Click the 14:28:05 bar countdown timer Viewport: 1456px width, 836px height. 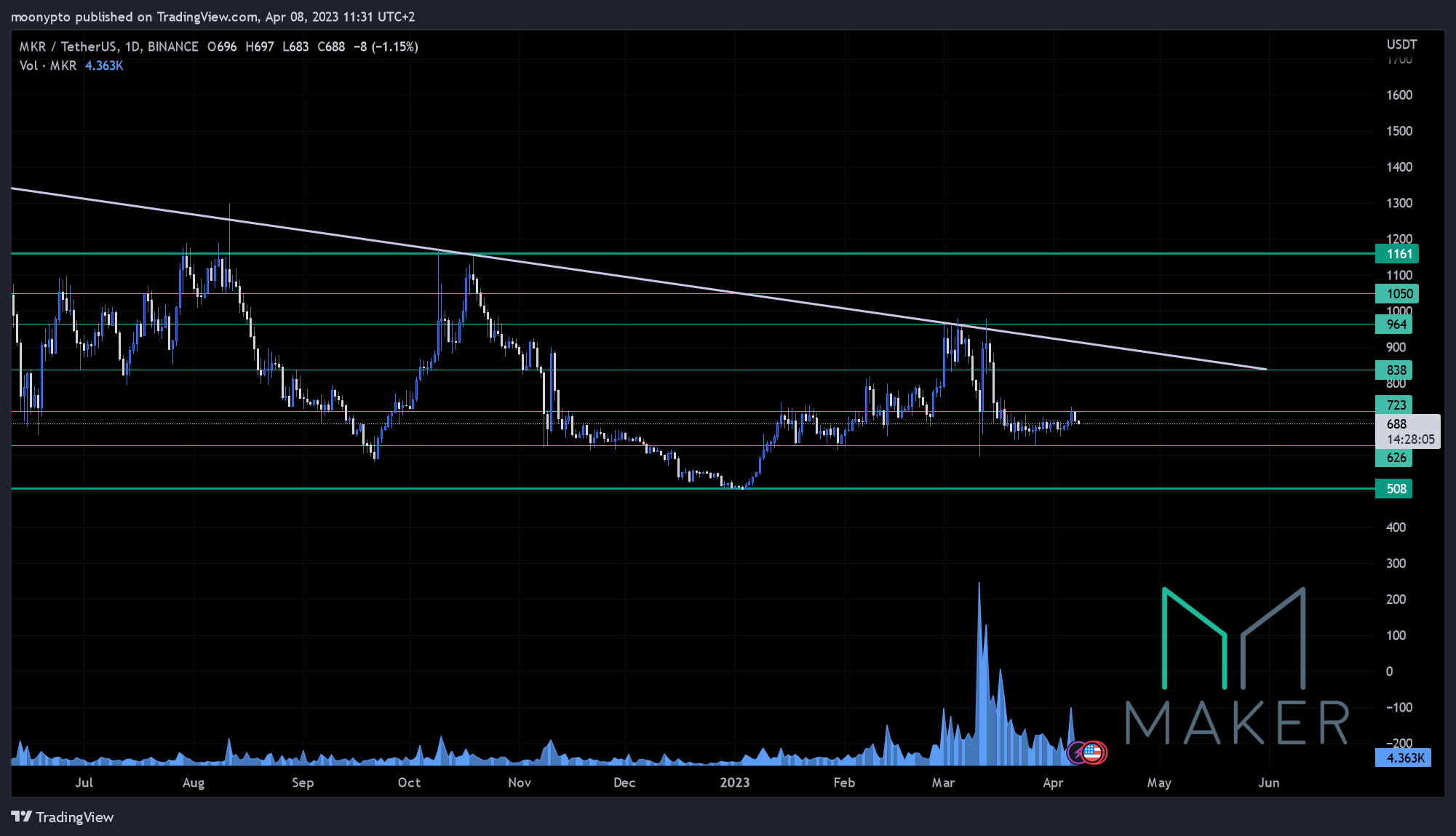click(x=1410, y=439)
